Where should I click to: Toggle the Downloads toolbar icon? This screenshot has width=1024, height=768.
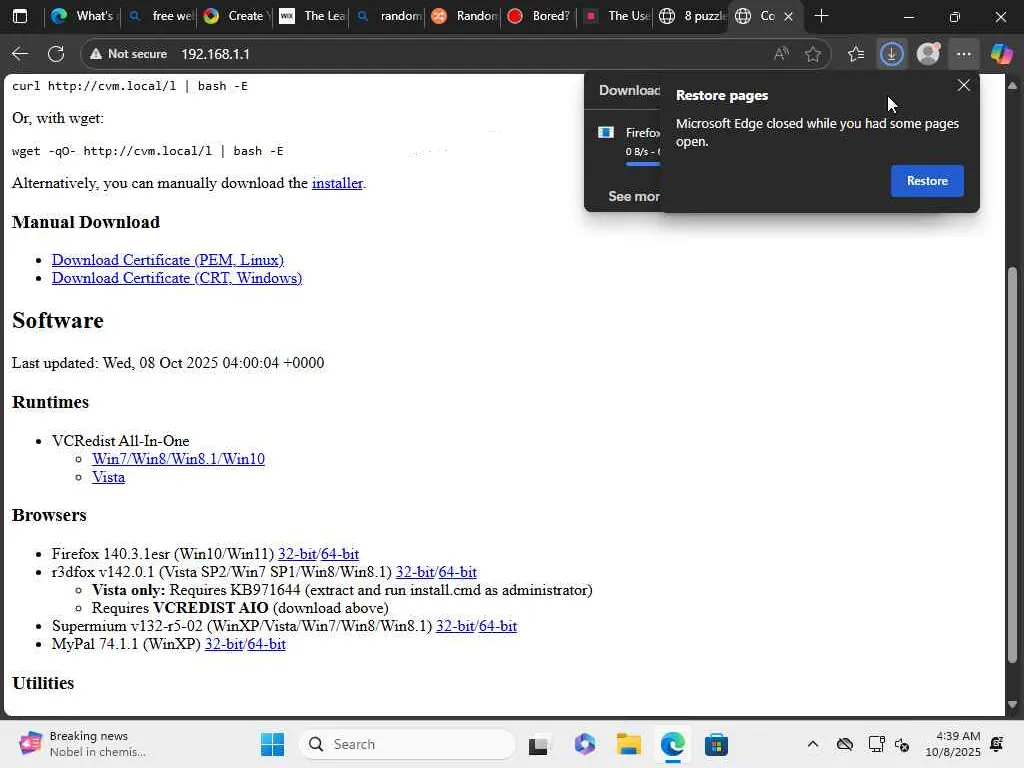tap(891, 54)
